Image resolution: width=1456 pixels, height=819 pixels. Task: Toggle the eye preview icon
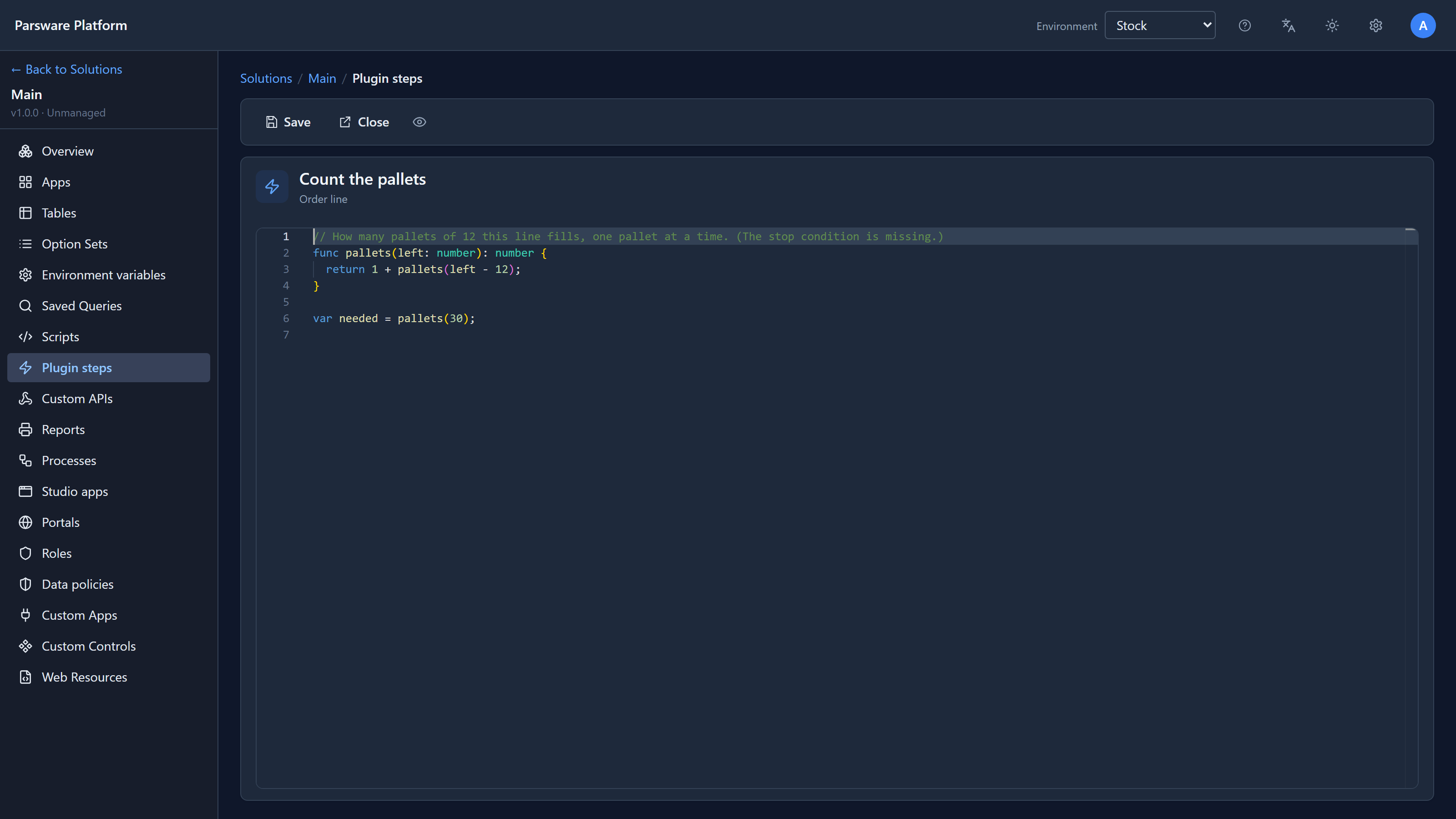pos(419,122)
